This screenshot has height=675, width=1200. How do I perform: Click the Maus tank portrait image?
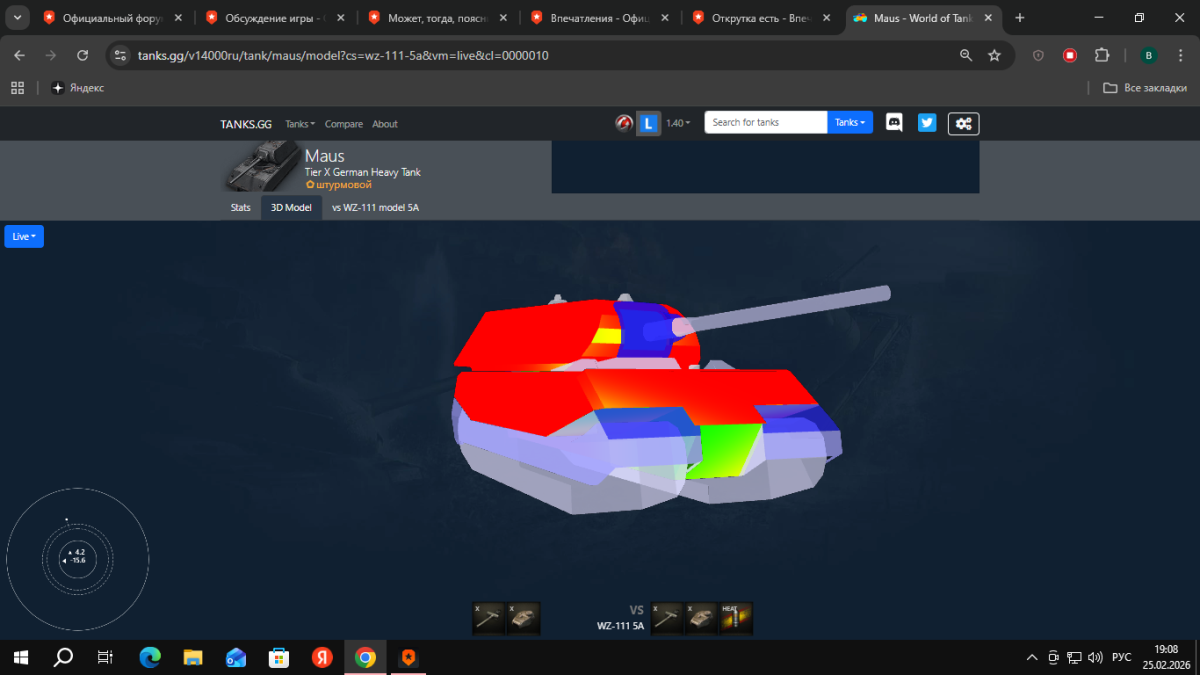pyautogui.click(x=263, y=166)
